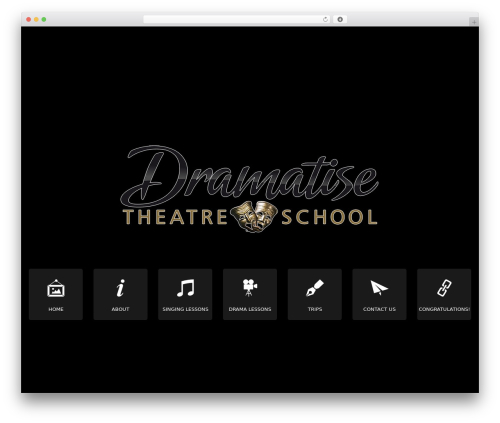Click the THEATRE gold text
This screenshot has height=423, width=500.
[175, 217]
